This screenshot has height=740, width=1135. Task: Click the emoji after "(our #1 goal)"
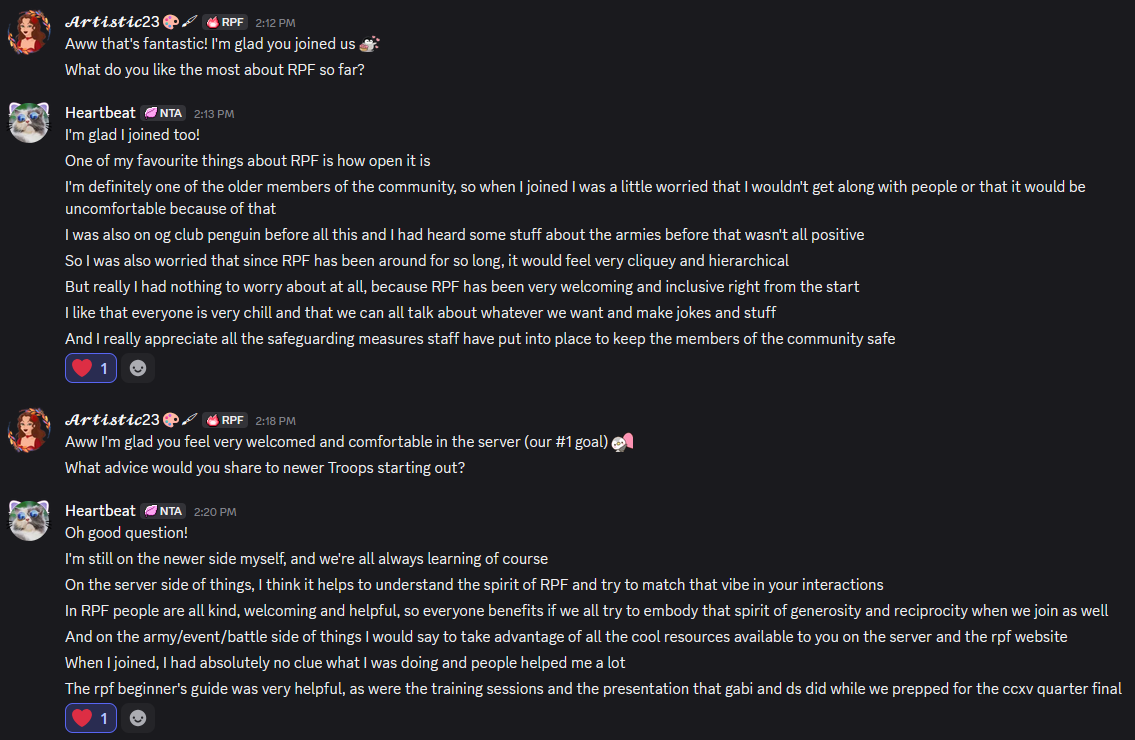pyautogui.click(x=622, y=442)
